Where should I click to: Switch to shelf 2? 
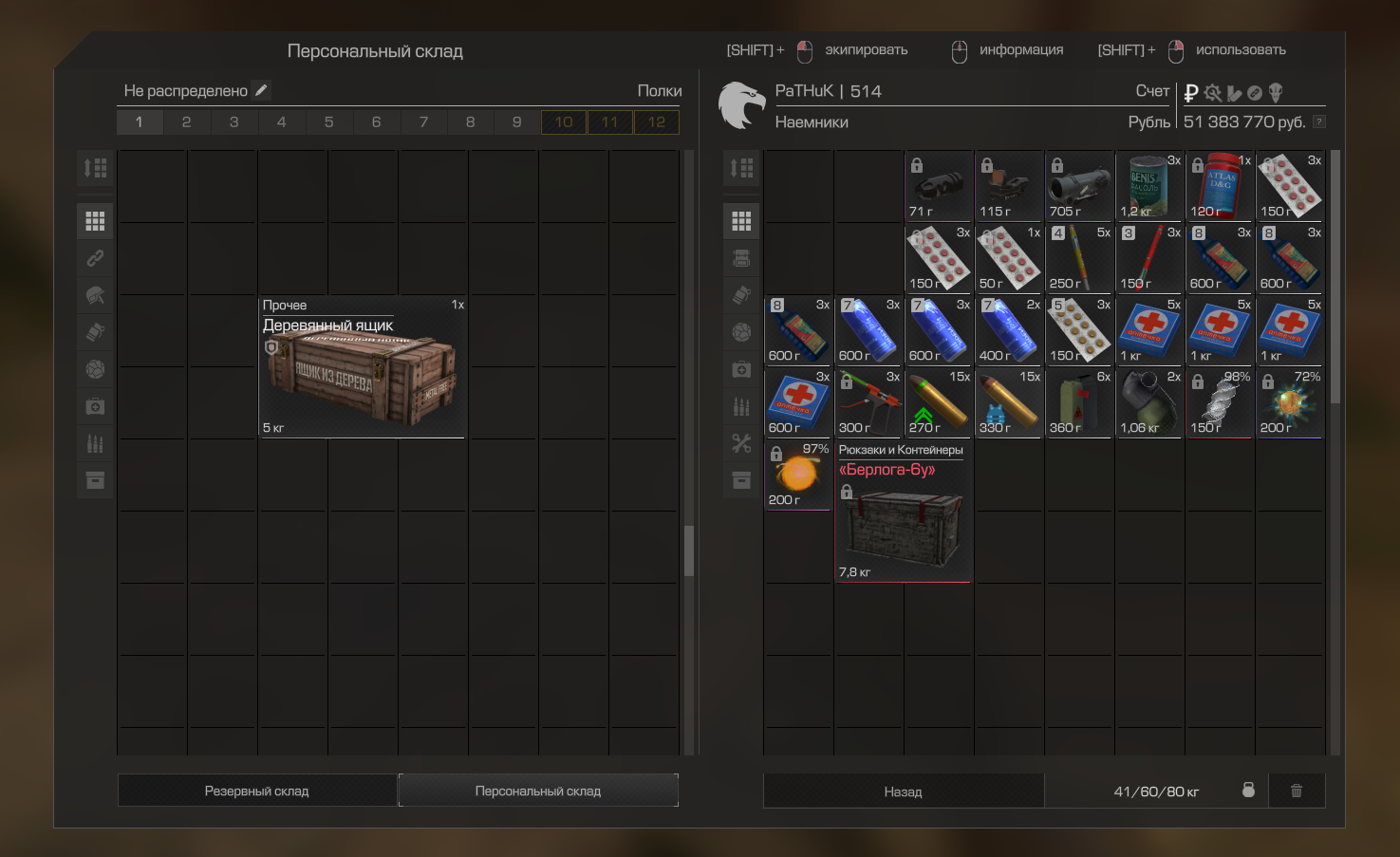(186, 121)
